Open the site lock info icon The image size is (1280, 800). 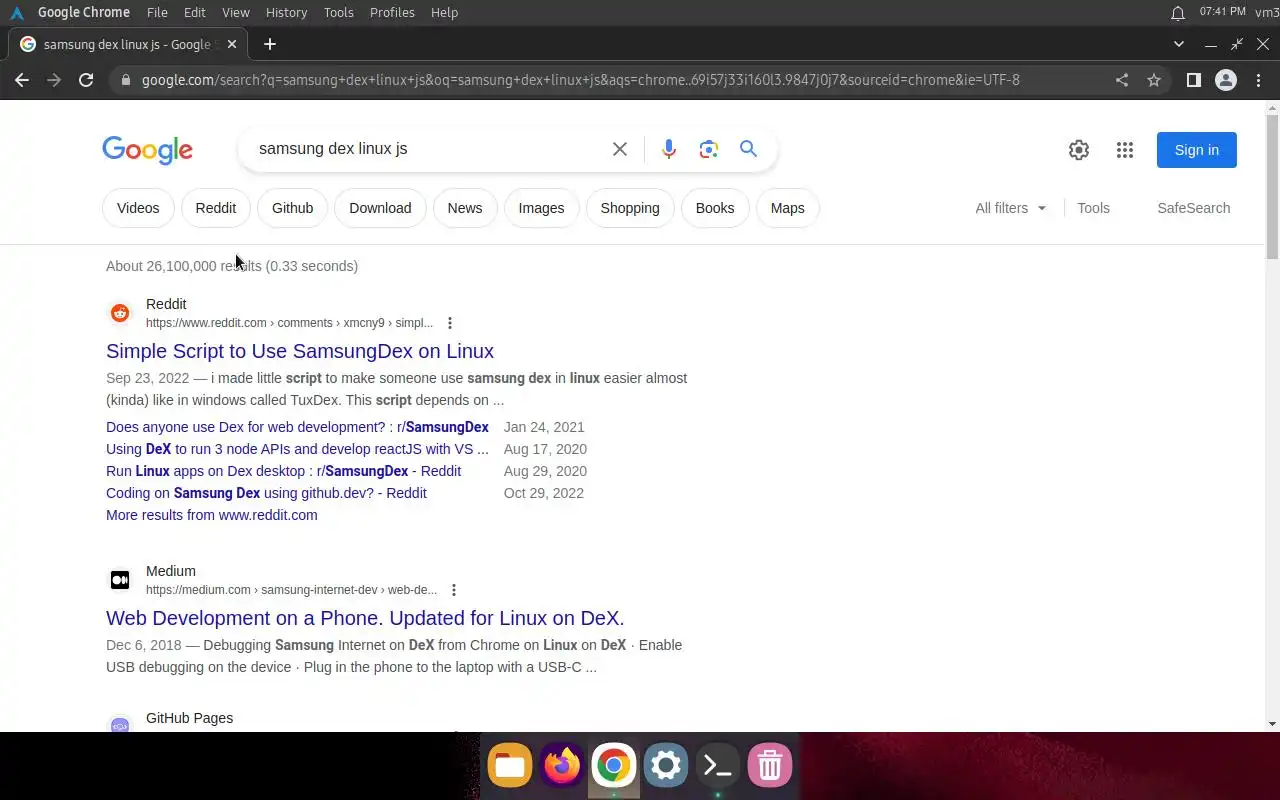click(x=124, y=80)
